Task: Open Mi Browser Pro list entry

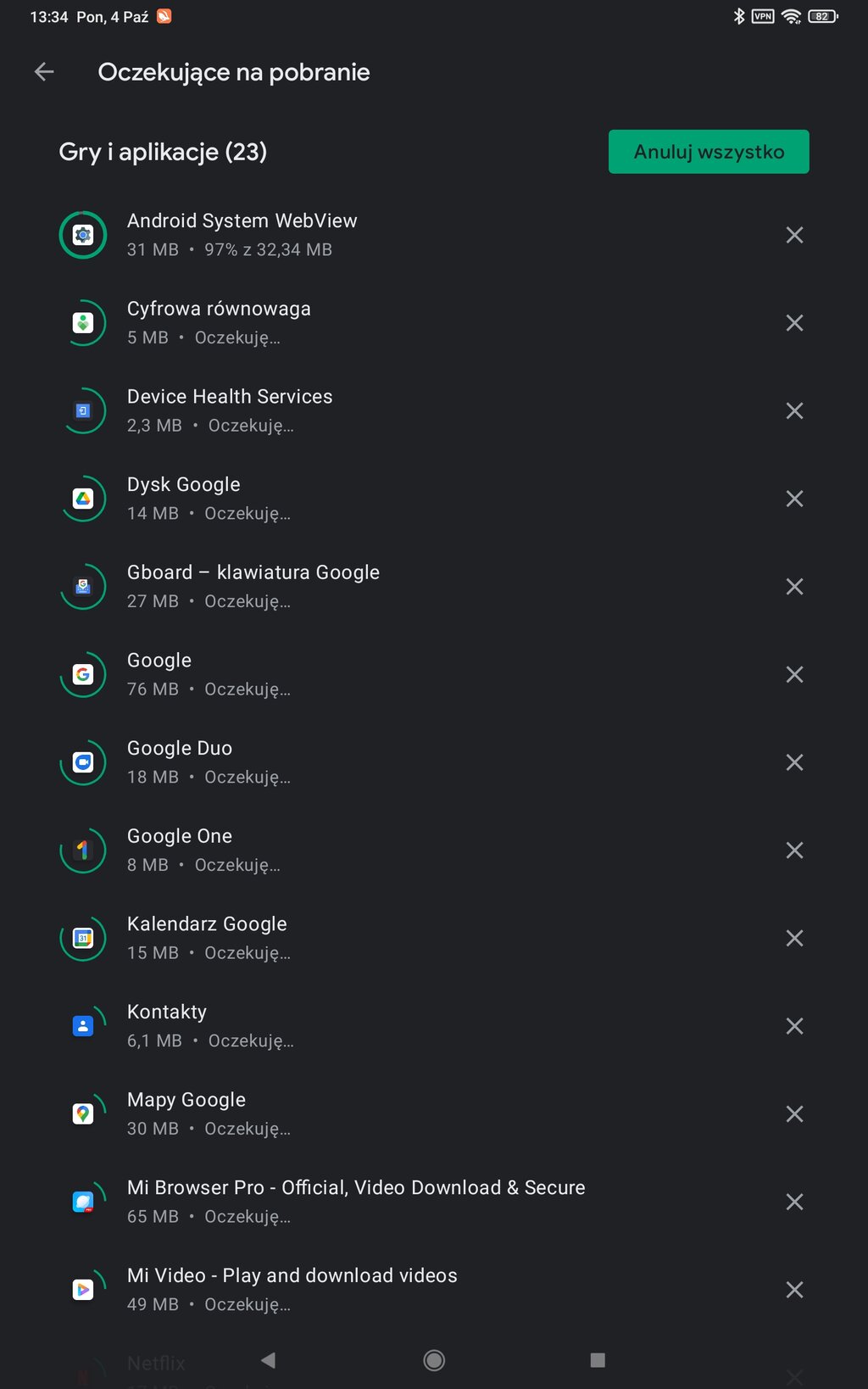Action: click(x=356, y=1201)
